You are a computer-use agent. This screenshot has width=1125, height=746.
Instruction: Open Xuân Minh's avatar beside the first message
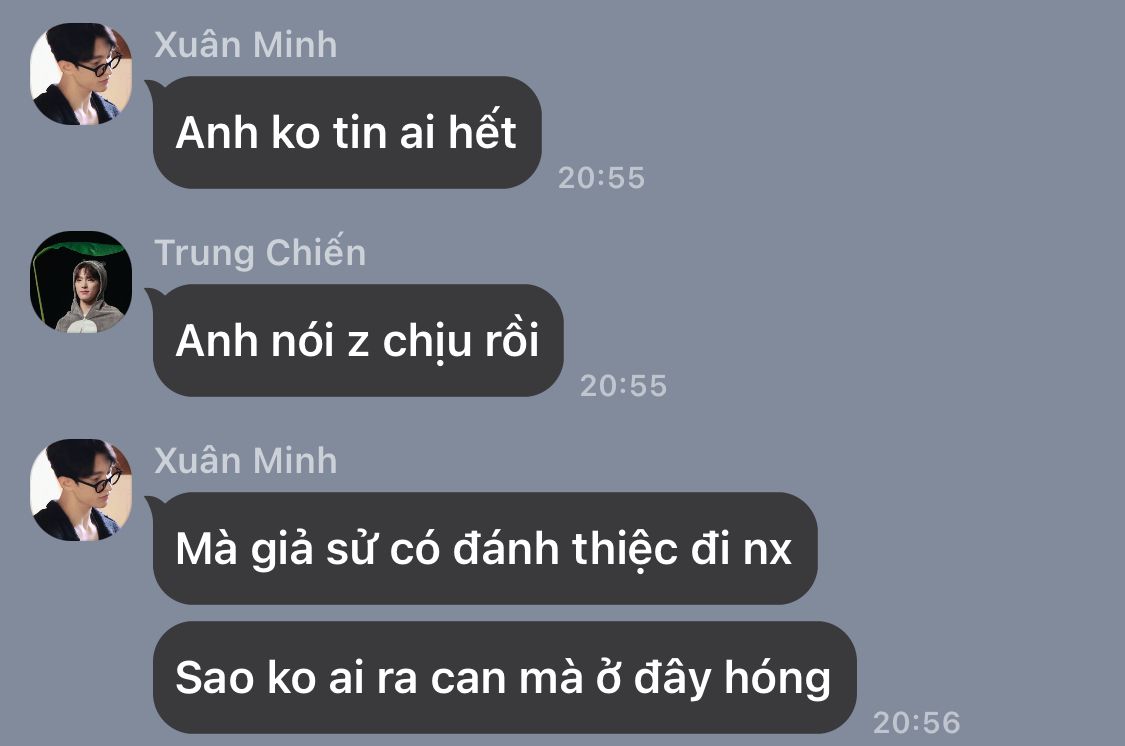click(81, 74)
